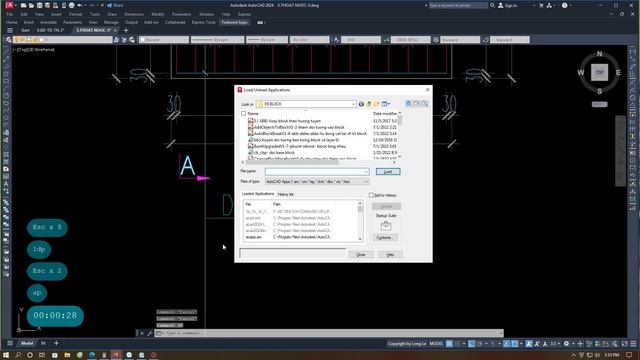640x360 pixels.
Task: Open the AutoCAD application menu button
Action: pos(9,5)
